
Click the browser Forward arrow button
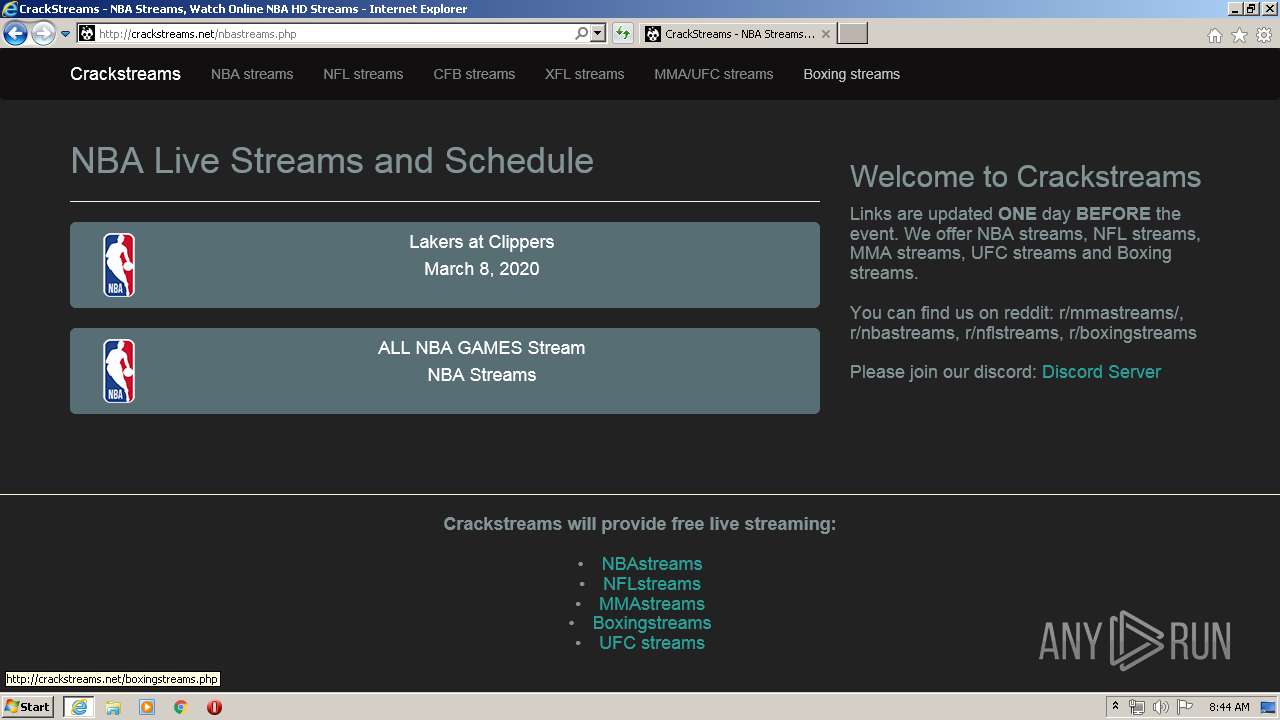point(43,34)
